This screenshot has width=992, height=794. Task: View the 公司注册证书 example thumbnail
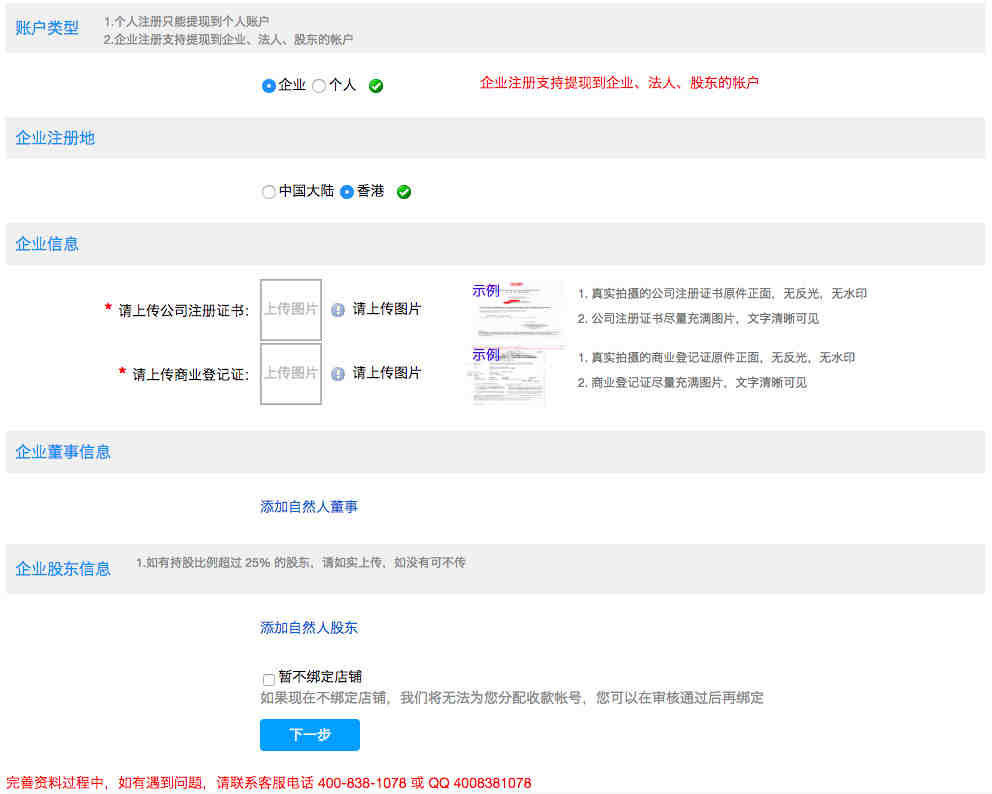pyautogui.click(x=520, y=315)
